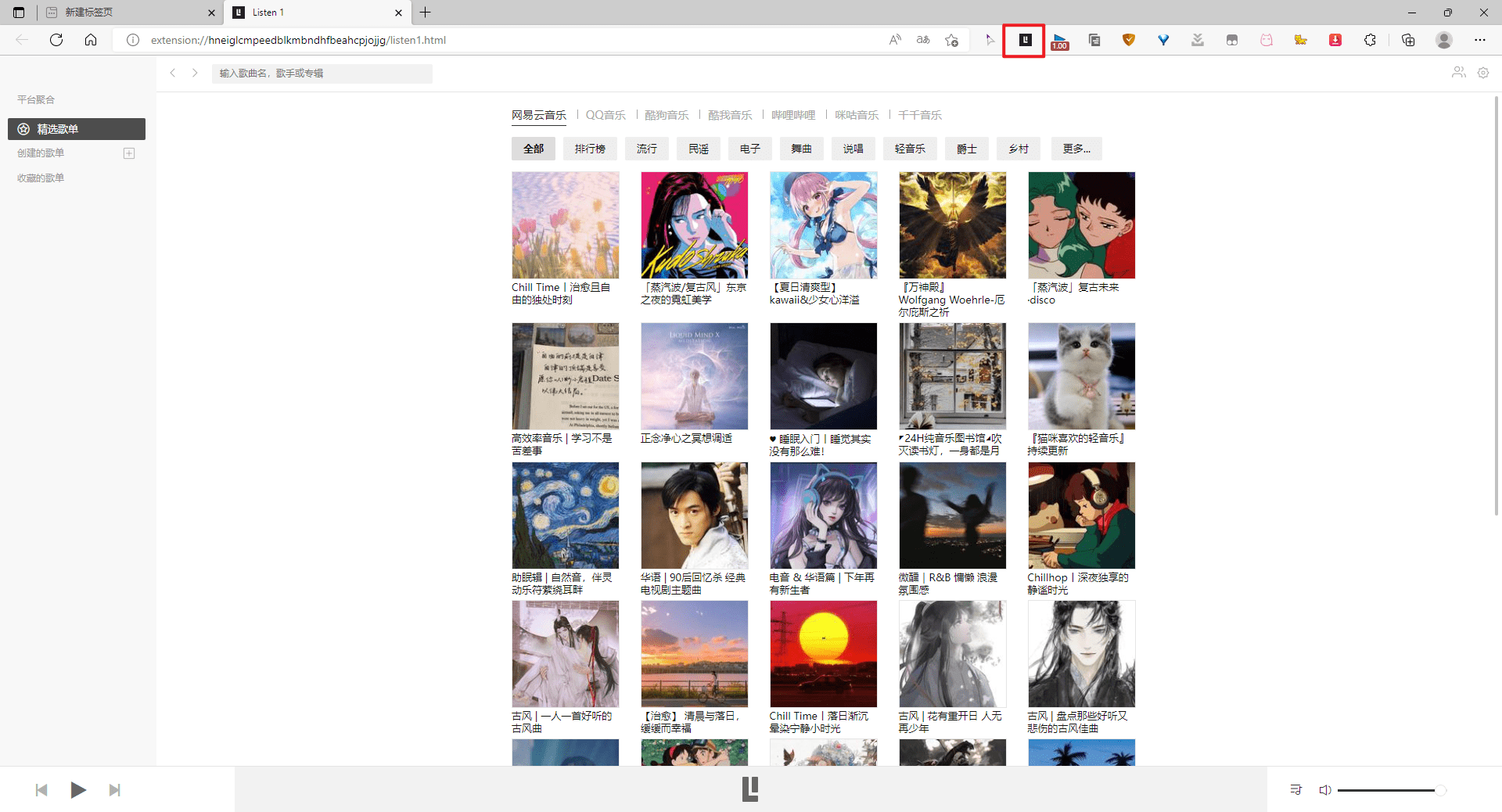This screenshot has height=812, width=1502.
Task: Open the 电音 & 华语篇 playlist cover
Action: 824,516
